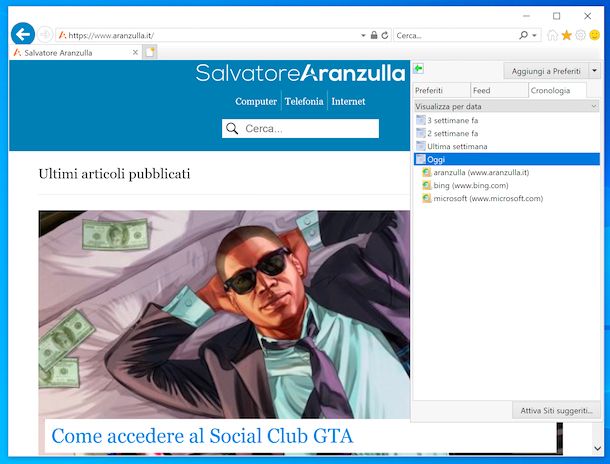Click the aranzulla site favicon in address bar
This screenshot has width=610, height=464.
tap(63, 35)
